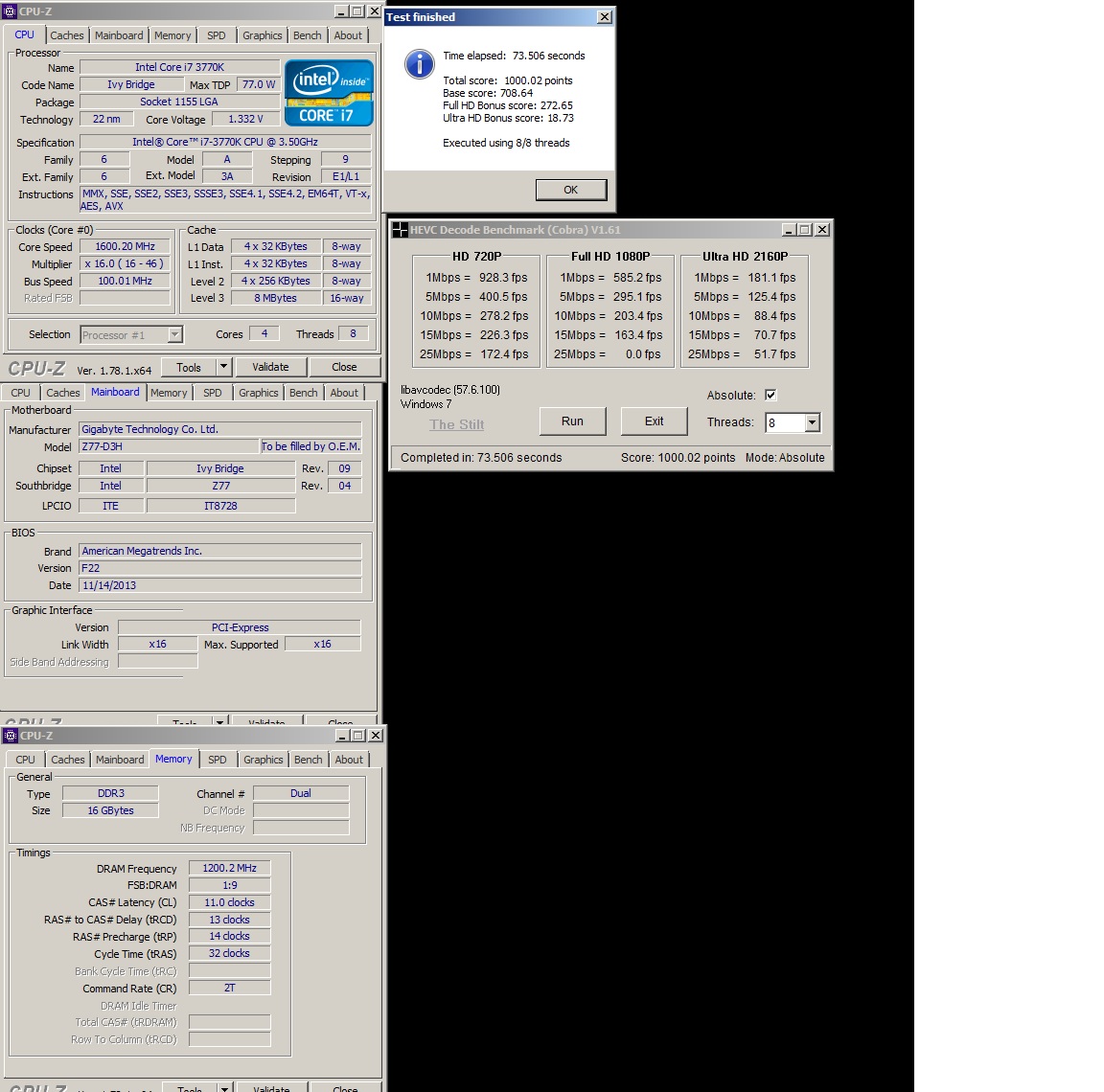Close the HEVC Decode Benchmark window
1104x1092 pixels.
point(821,229)
